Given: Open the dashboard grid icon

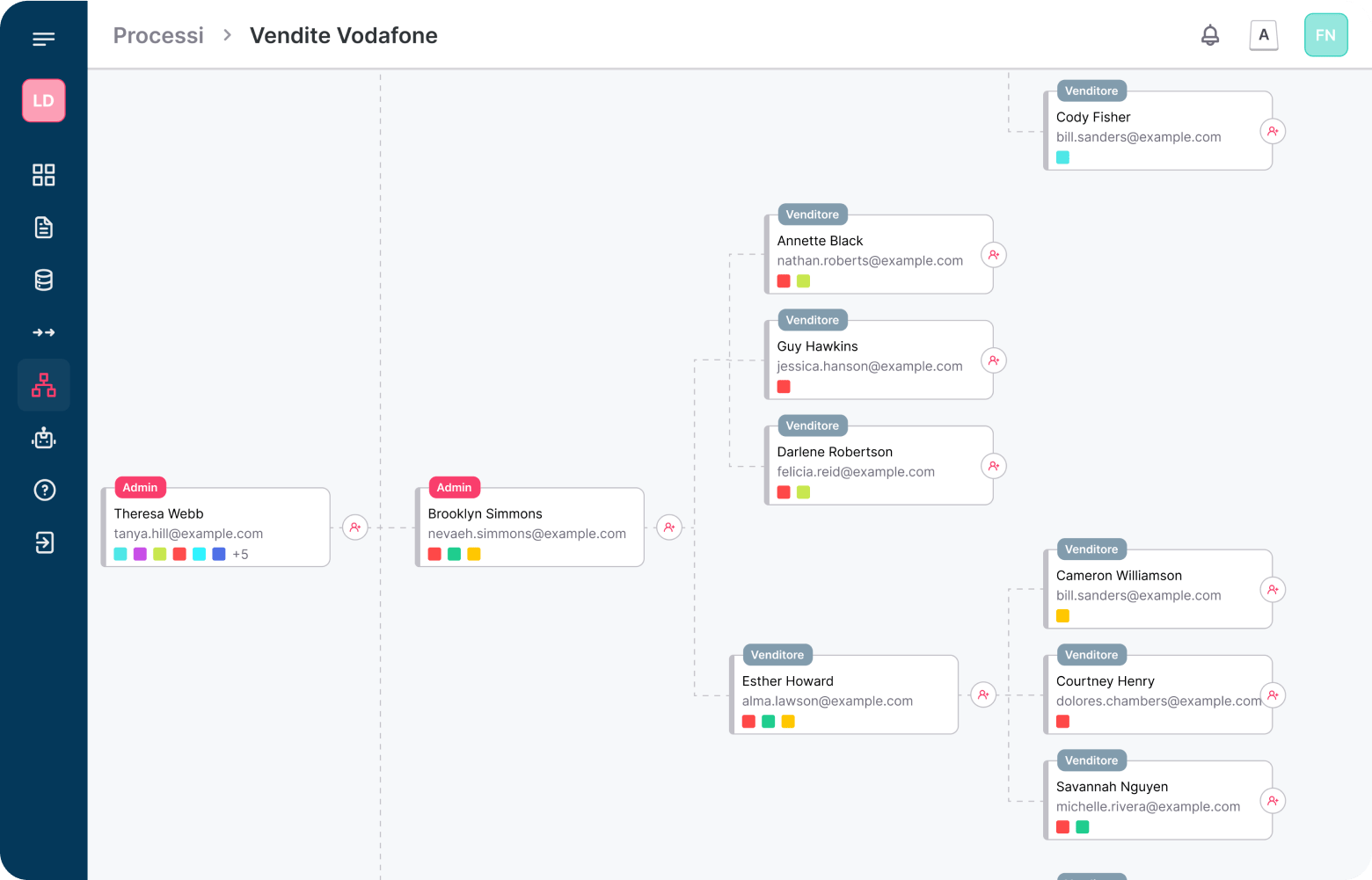Looking at the screenshot, I should [43, 175].
